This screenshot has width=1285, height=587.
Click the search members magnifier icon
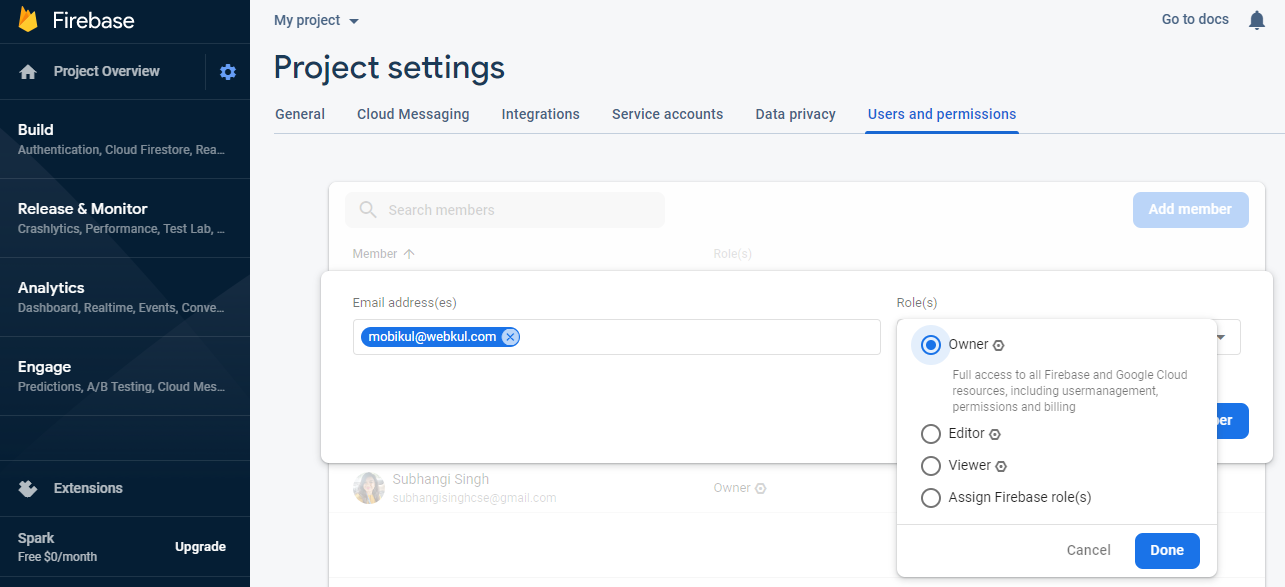pyautogui.click(x=368, y=210)
